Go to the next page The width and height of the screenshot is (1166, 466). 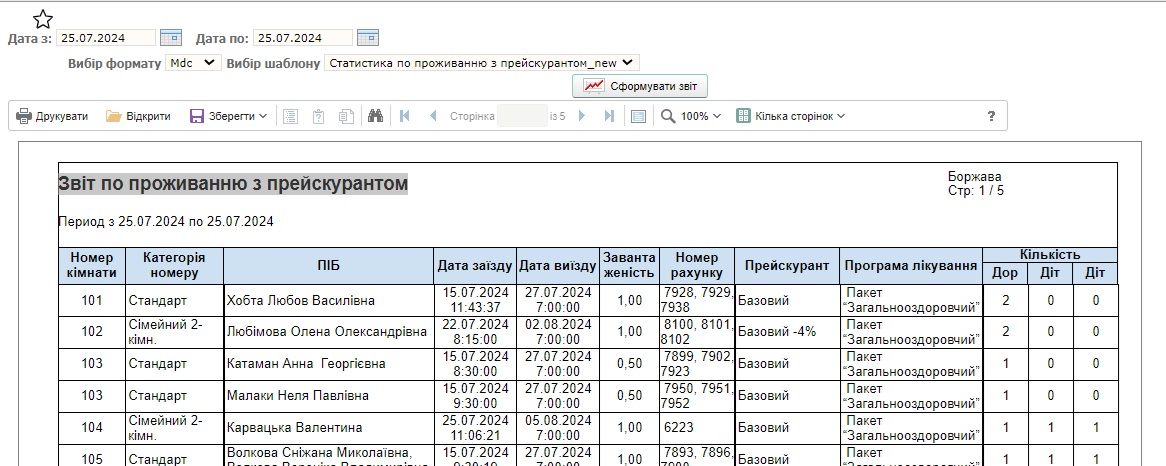[x=582, y=116]
